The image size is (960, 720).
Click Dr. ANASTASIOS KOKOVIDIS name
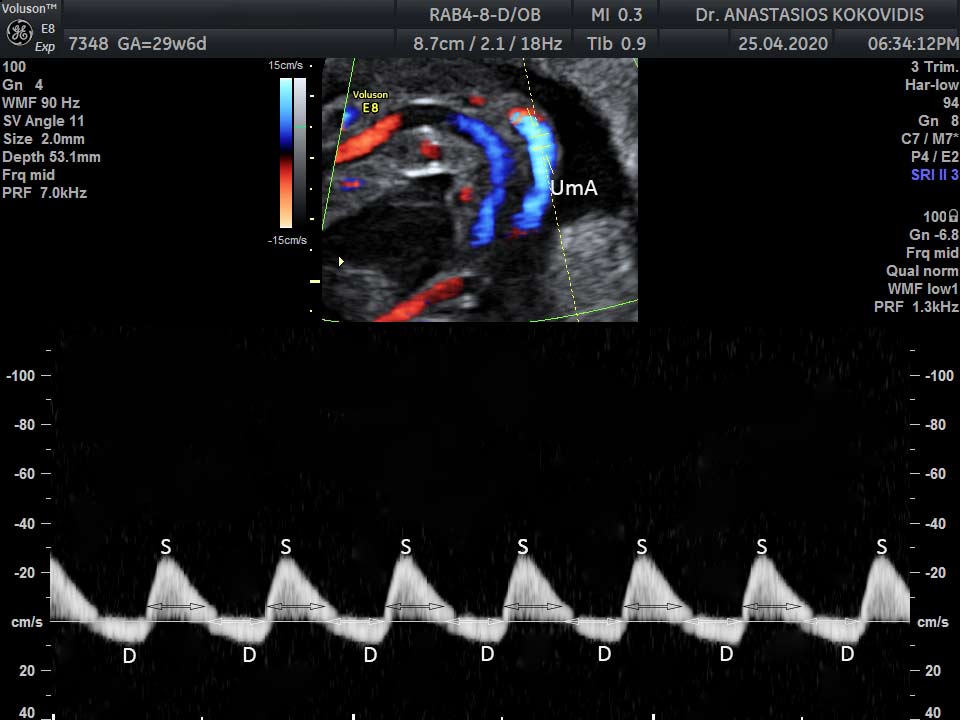pyautogui.click(x=809, y=15)
